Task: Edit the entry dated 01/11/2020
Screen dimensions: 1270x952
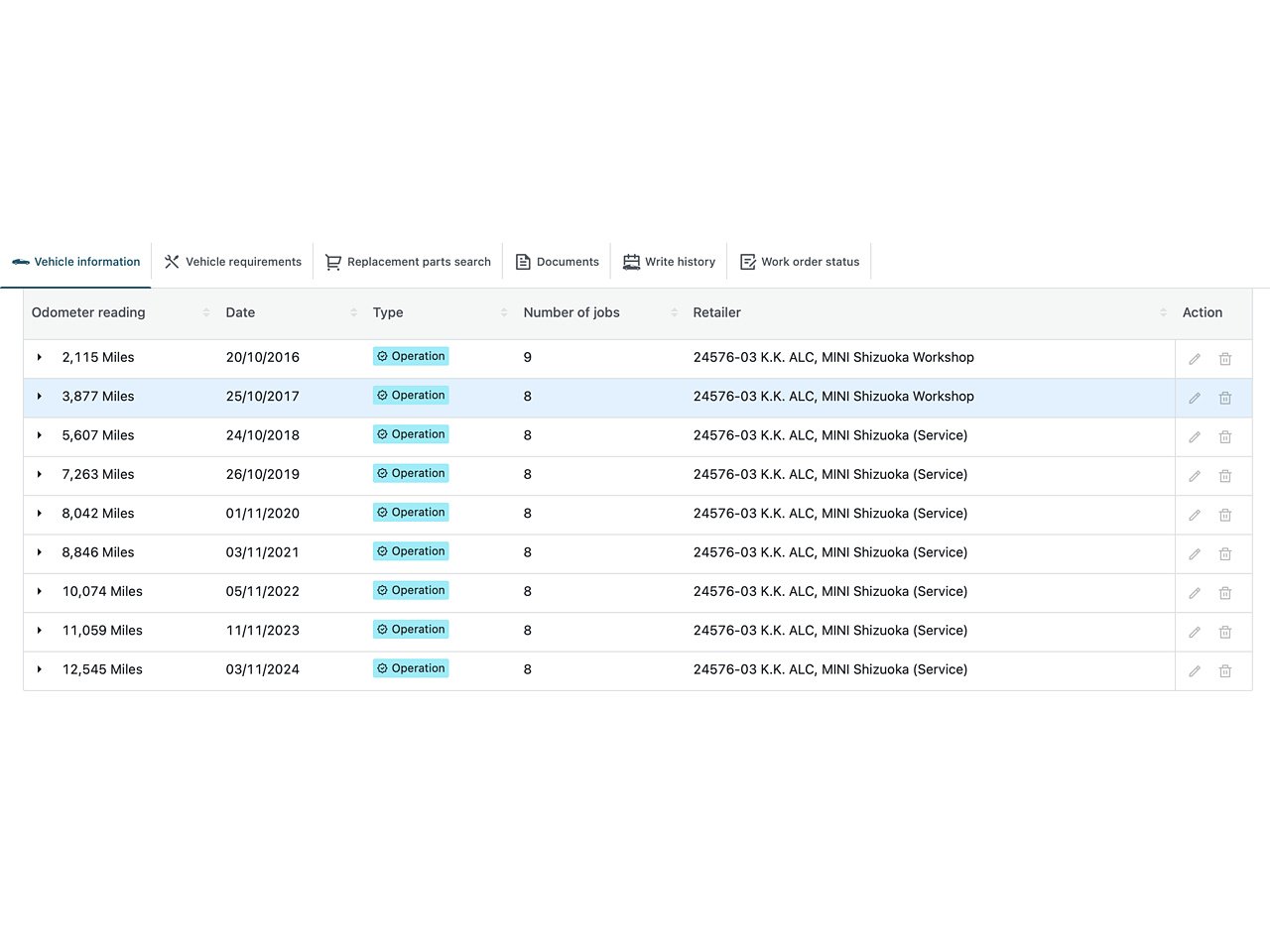Action: (1195, 516)
